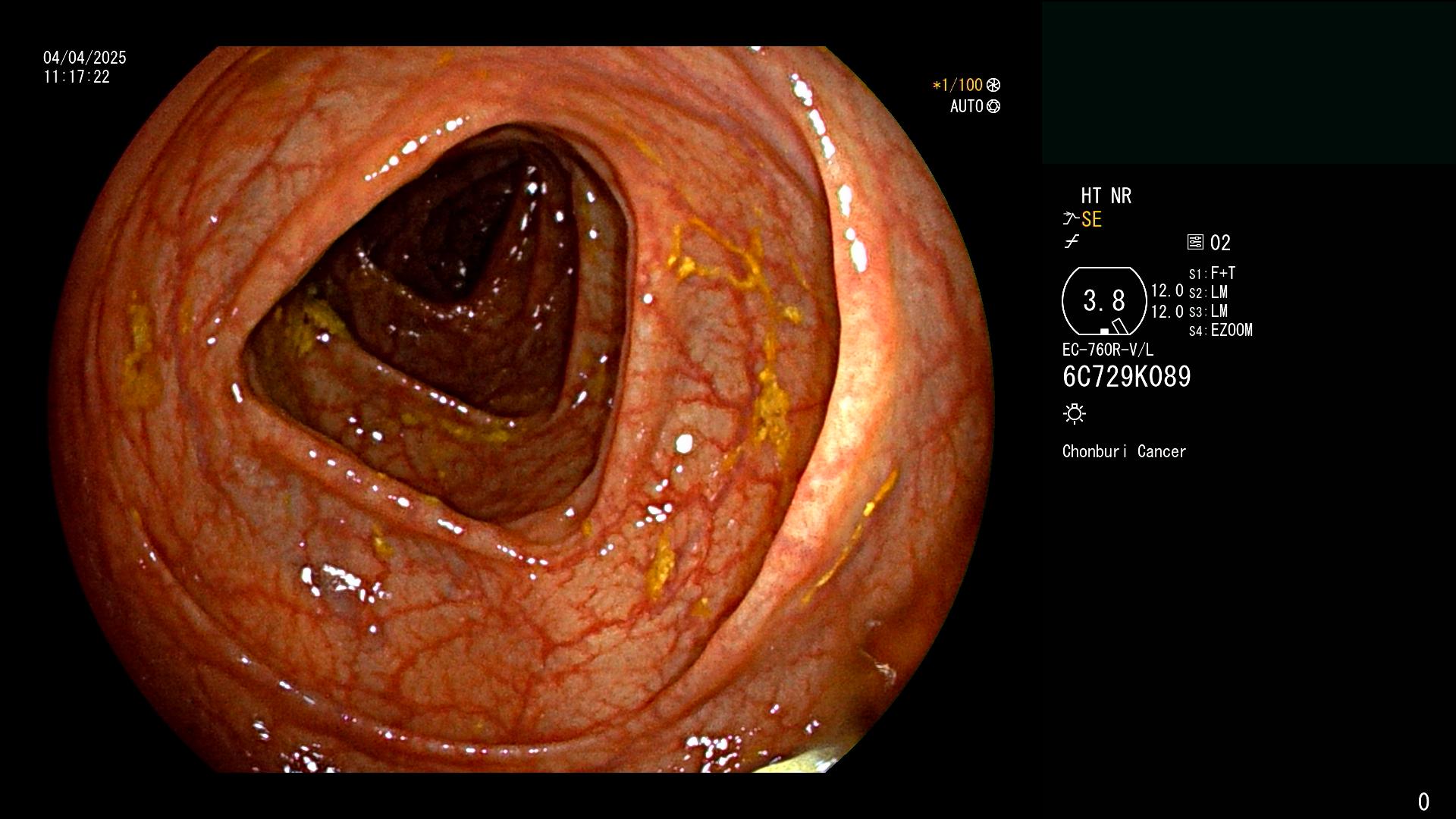1456x819 pixels.
Task: Click the iris icon next to AUTO
Action: tap(993, 107)
